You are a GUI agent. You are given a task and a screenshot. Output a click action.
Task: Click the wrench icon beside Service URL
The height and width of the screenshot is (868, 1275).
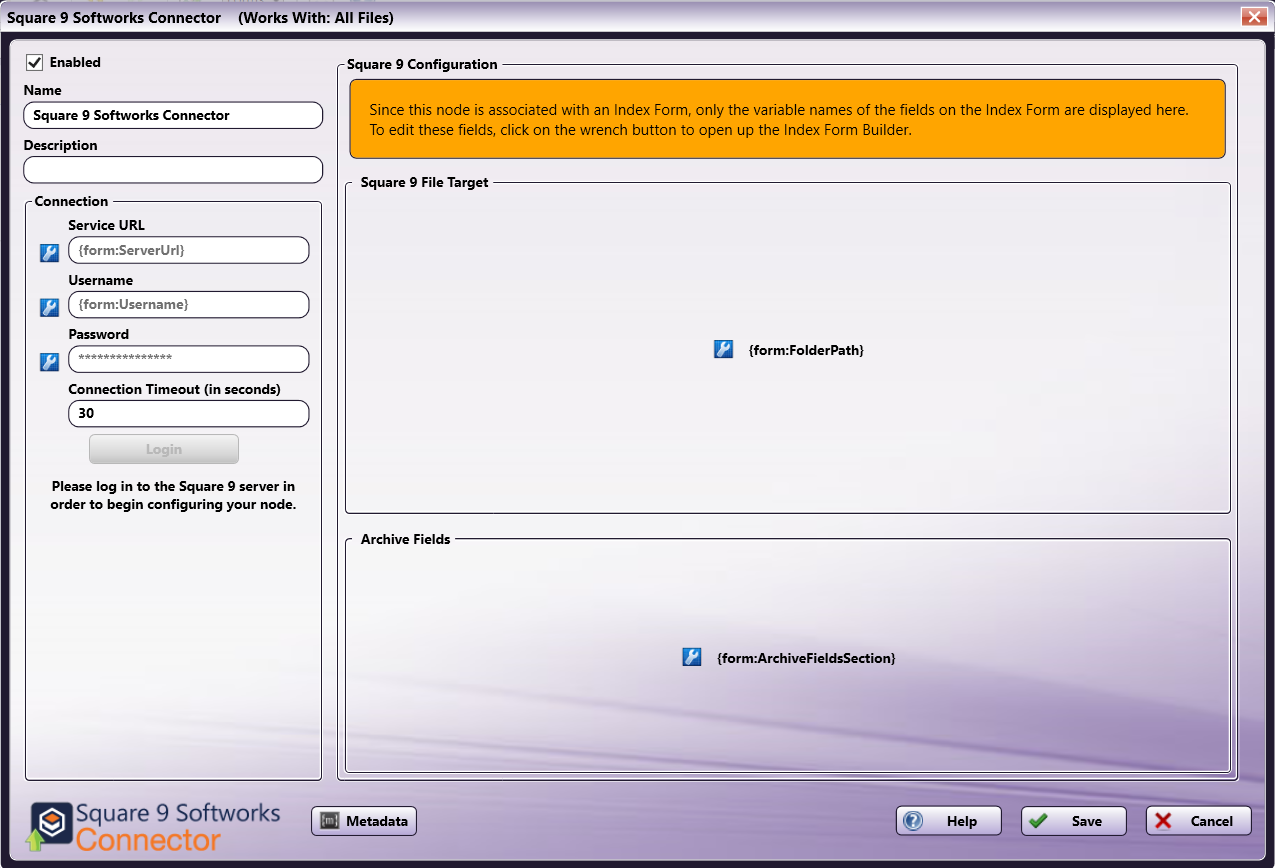pyautogui.click(x=49, y=253)
